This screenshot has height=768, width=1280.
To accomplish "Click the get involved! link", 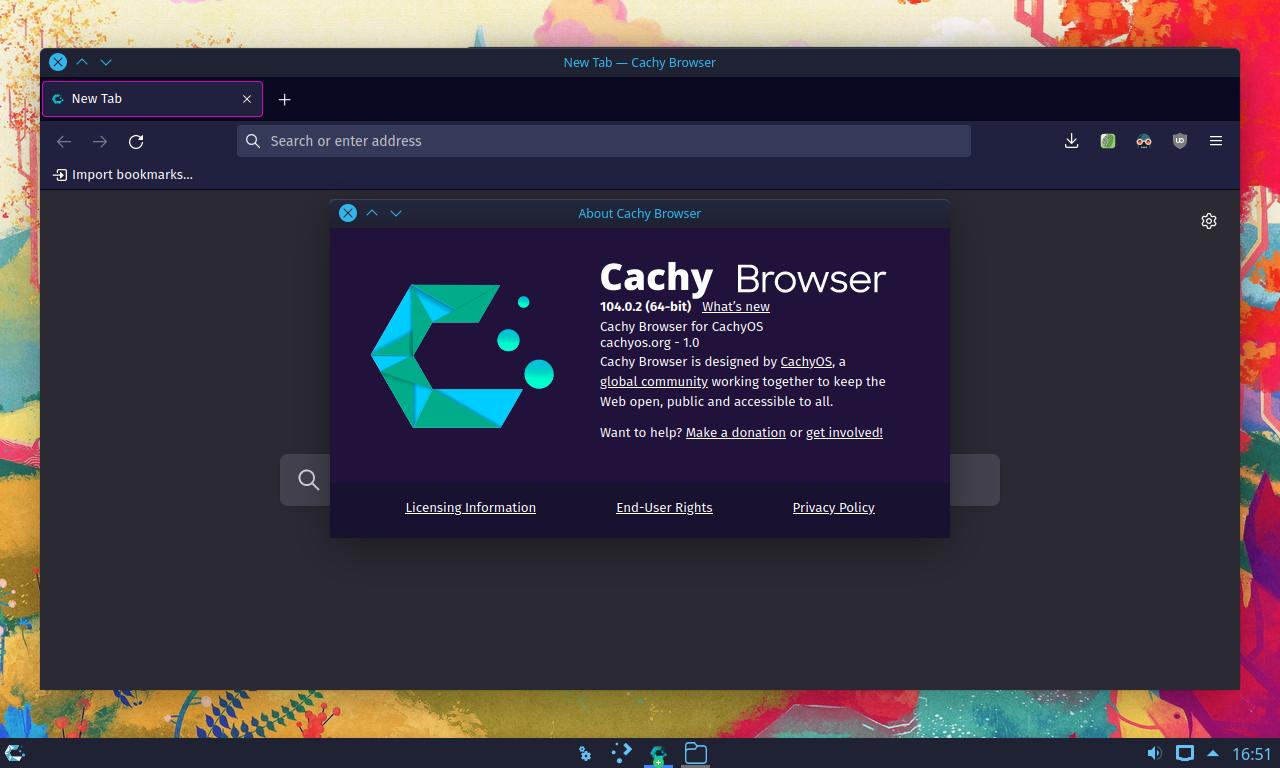I will (844, 433).
